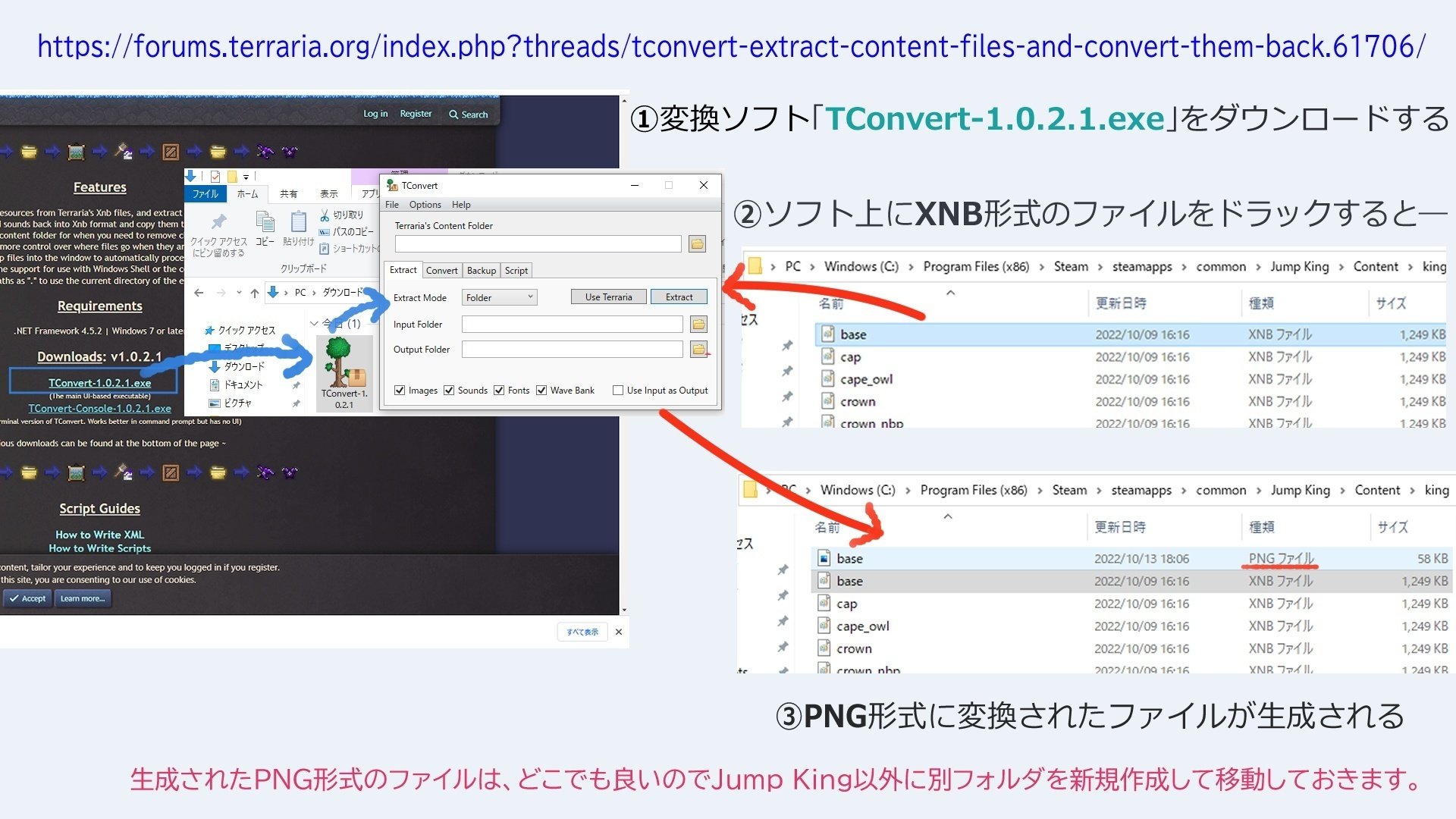This screenshot has width=1456, height=819.
Task: Open the How to Write XML link
Action: tap(99, 535)
